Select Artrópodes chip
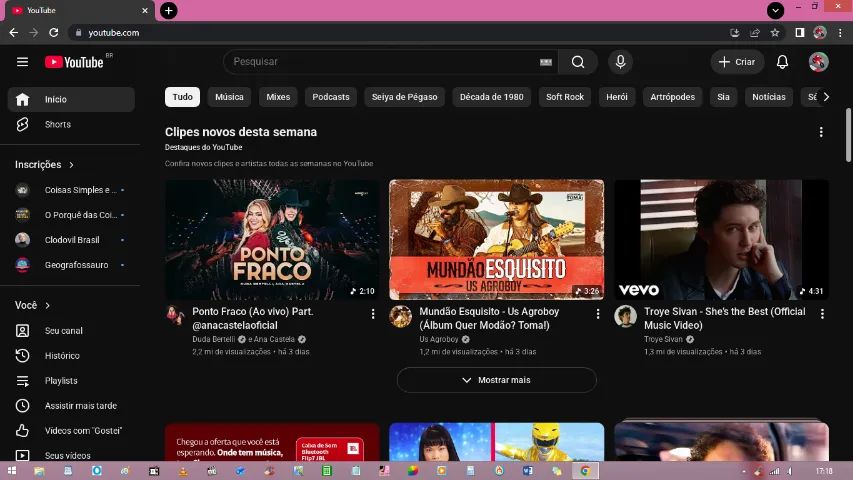853x480 pixels. [x=672, y=97]
